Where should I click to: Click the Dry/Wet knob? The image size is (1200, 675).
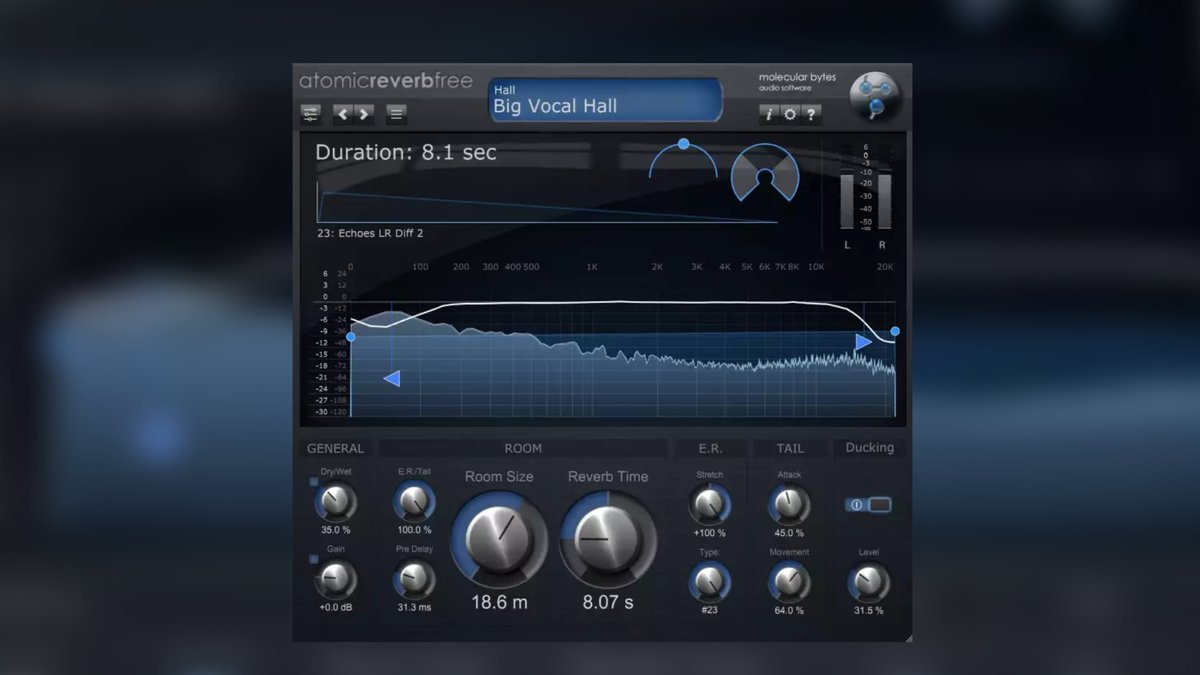(336, 501)
